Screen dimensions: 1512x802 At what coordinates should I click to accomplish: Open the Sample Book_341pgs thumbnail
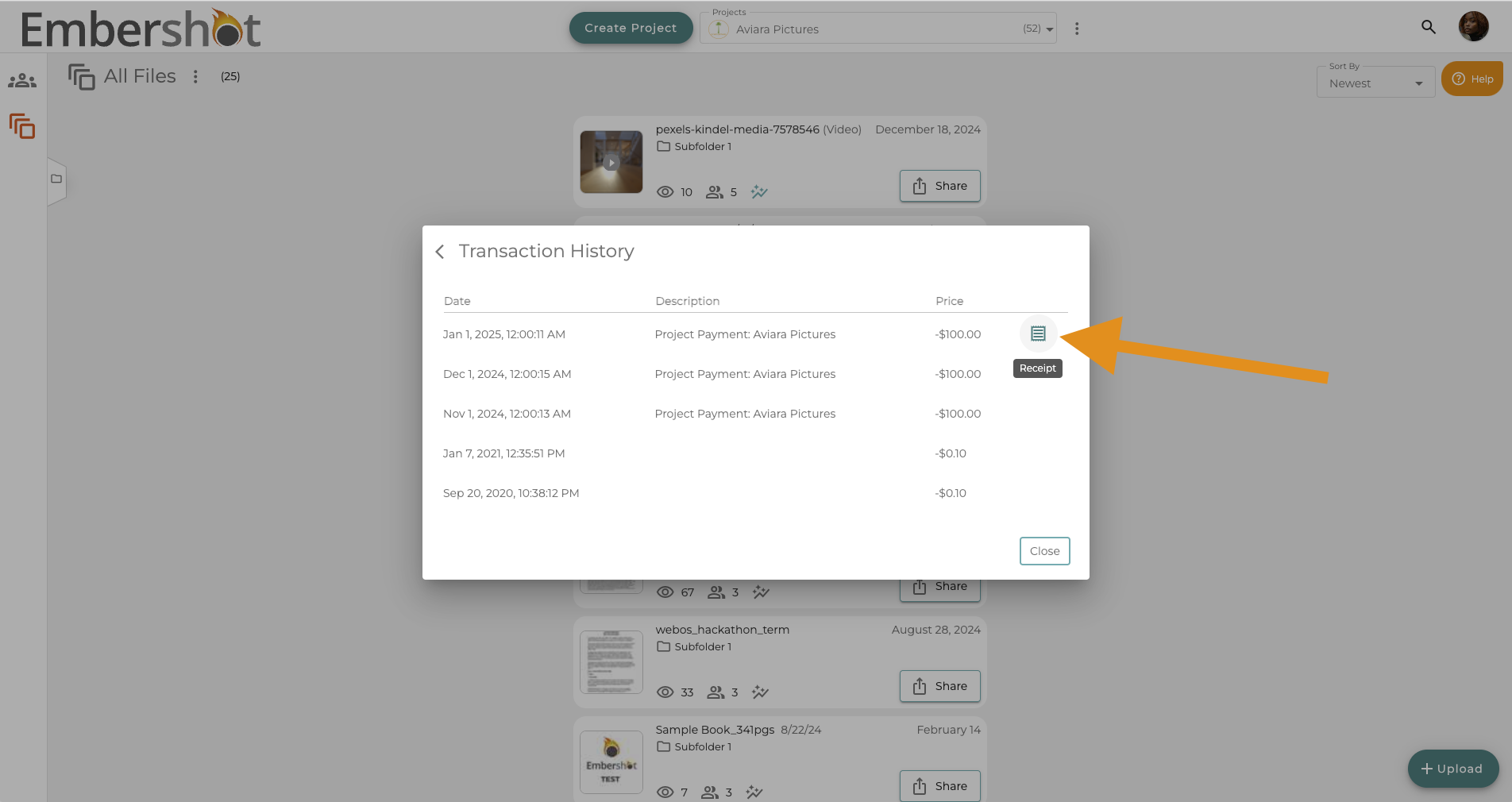611,762
